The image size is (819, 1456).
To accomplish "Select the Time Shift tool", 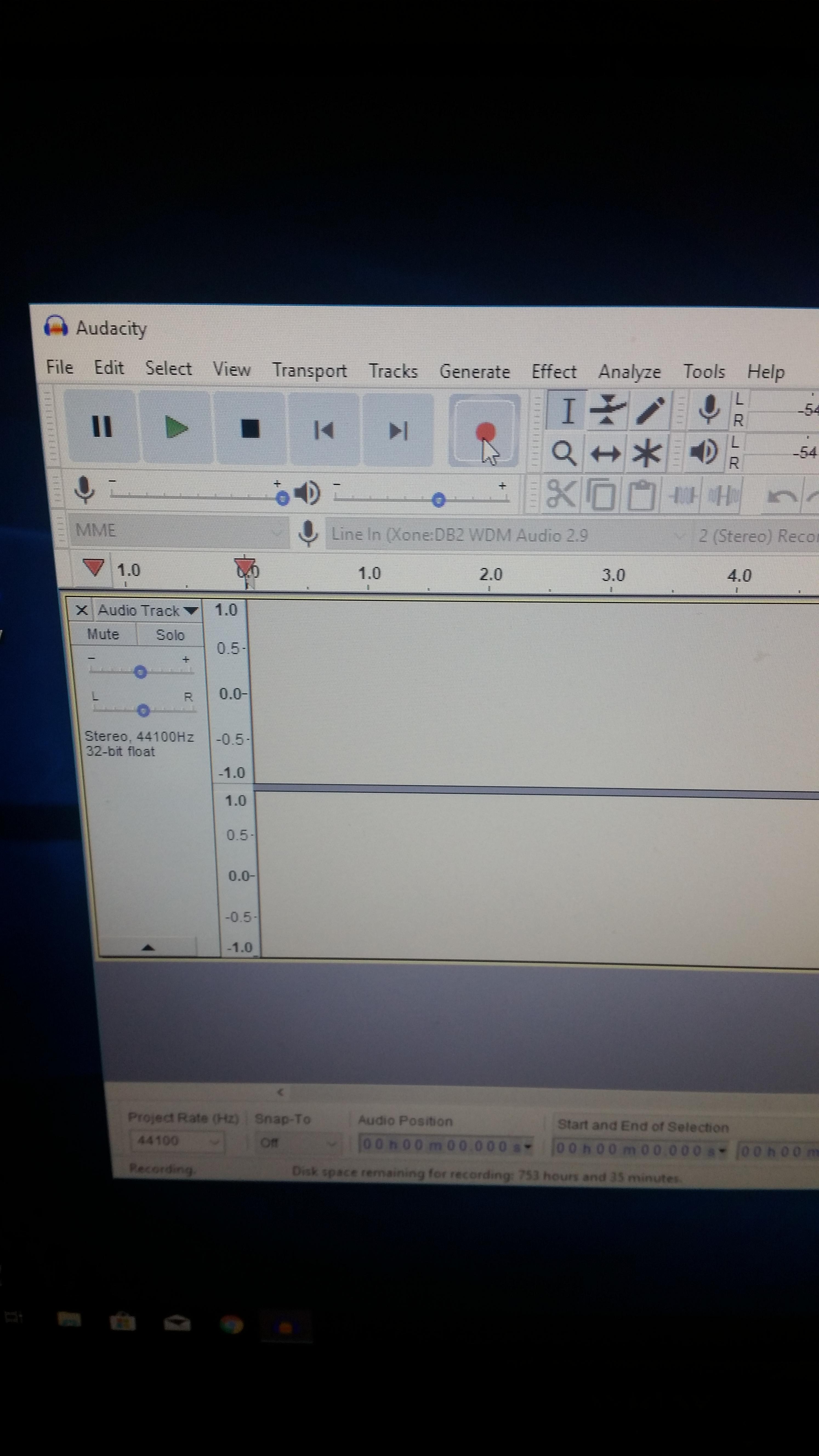I will pos(605,453).
